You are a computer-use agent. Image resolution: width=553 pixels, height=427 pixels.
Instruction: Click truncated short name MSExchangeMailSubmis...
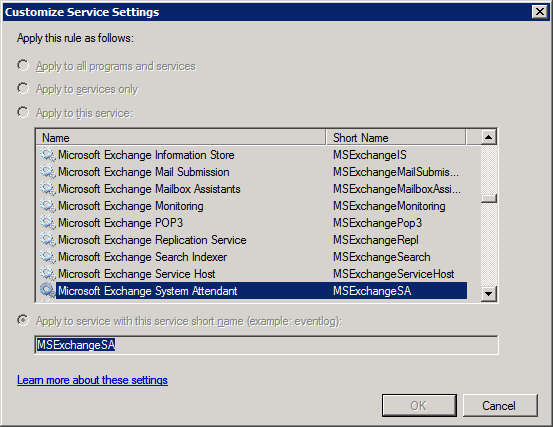click(x=396, y=172)
